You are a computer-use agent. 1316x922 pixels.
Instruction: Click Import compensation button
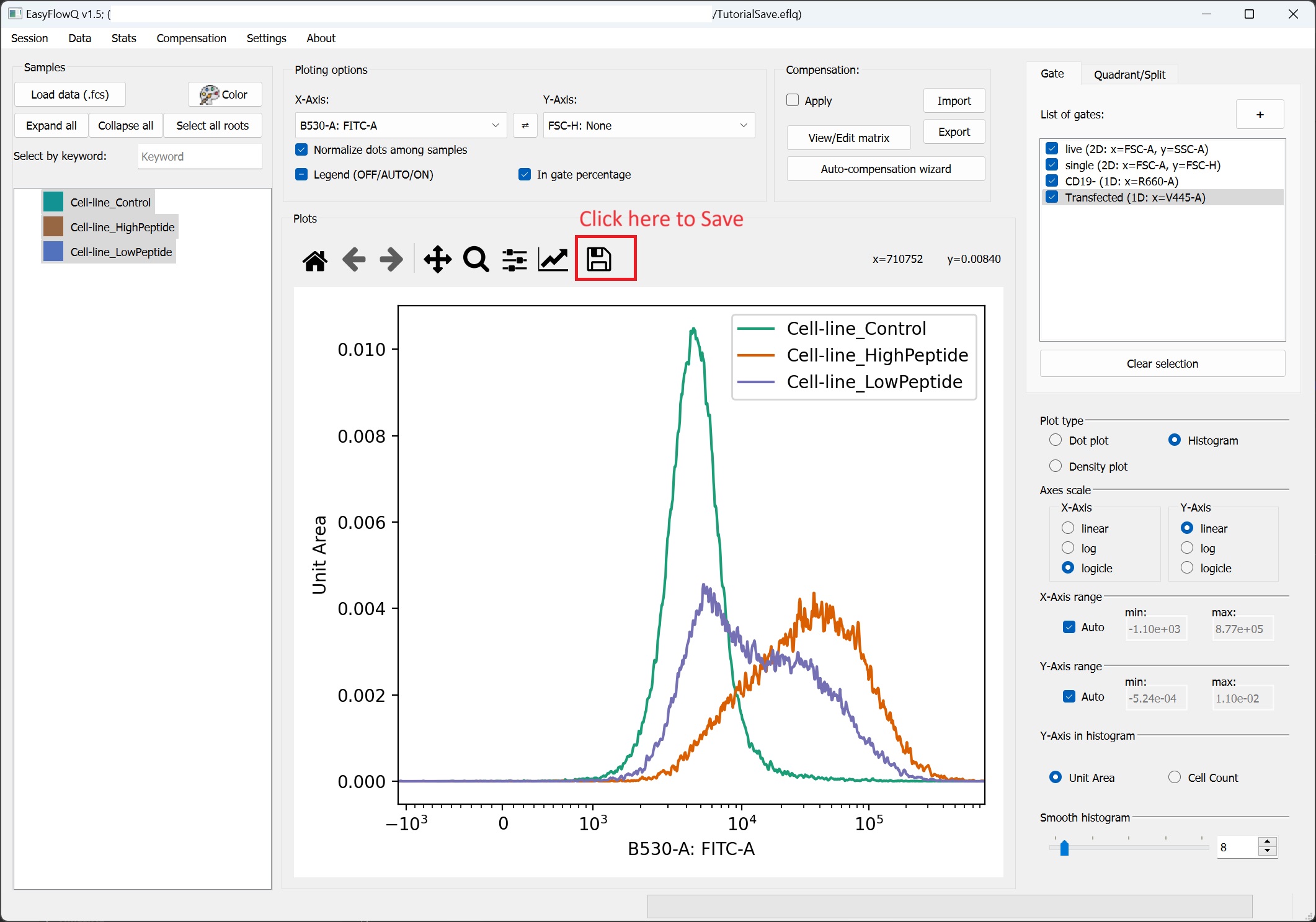[954, 101]
